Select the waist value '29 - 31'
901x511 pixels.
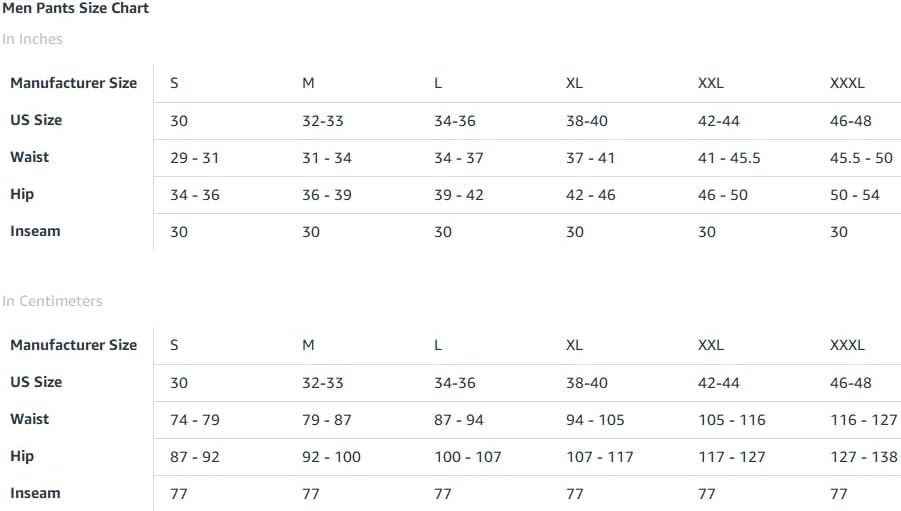click(x=194, y=158)
